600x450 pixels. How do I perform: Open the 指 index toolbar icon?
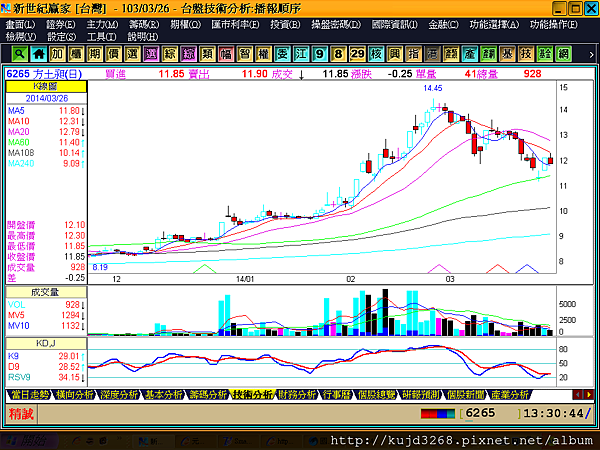click(x=413, y=54)
